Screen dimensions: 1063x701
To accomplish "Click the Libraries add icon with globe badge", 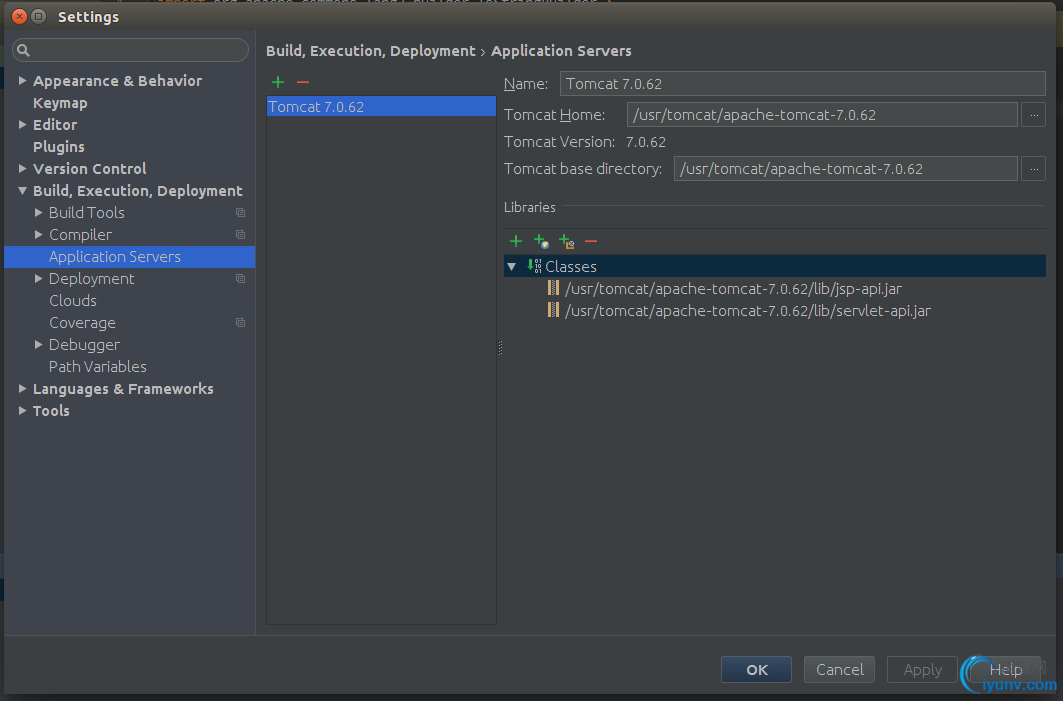I will [541, 241].
